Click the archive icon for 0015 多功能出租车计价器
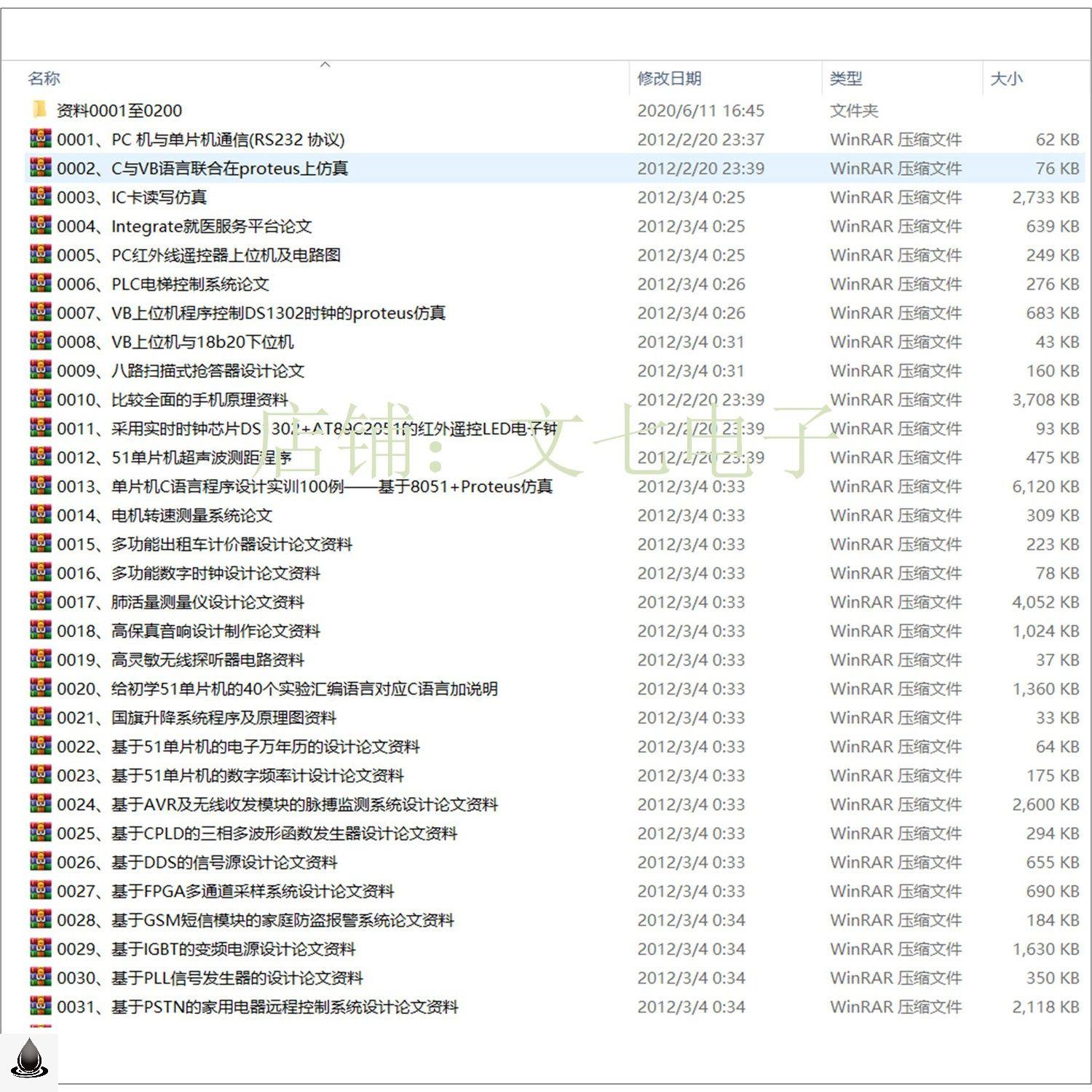This screenshot has width=1092, height=1092. click(x=40, y=543)
